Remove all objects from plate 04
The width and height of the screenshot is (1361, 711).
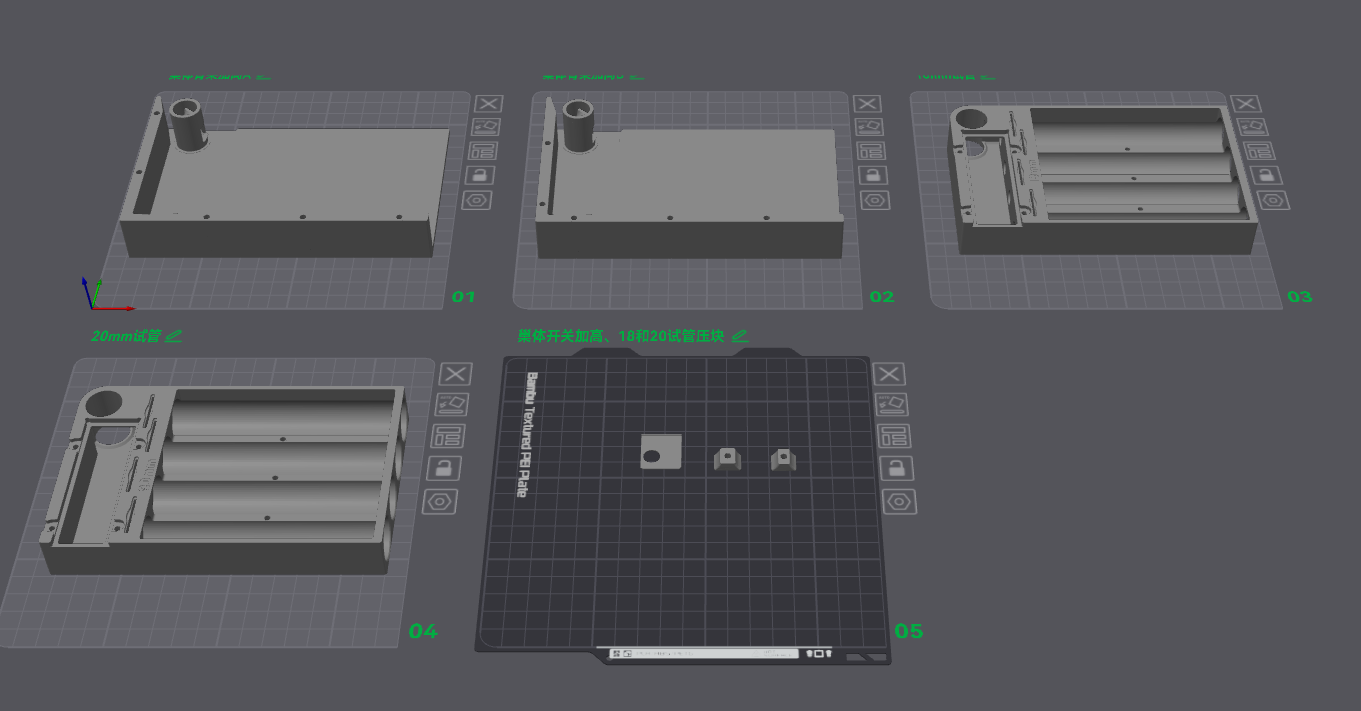pyautogui.click(x=455, y=375)
